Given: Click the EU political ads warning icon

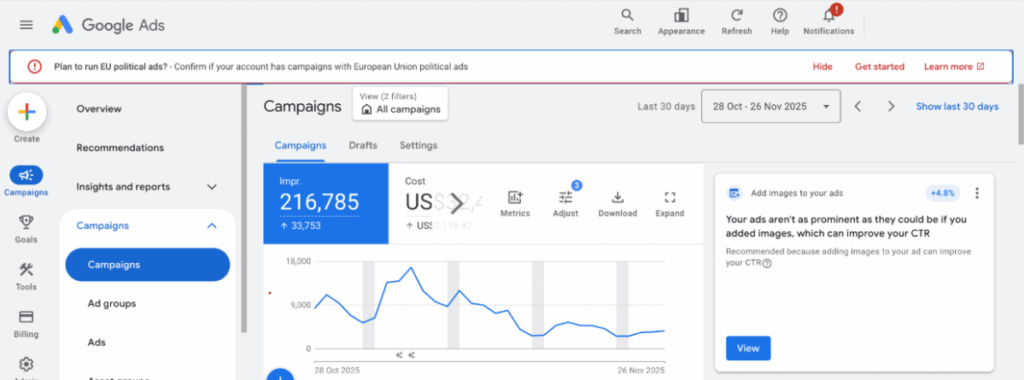Looking at the screenshot, I should click(x=35, y=67).
